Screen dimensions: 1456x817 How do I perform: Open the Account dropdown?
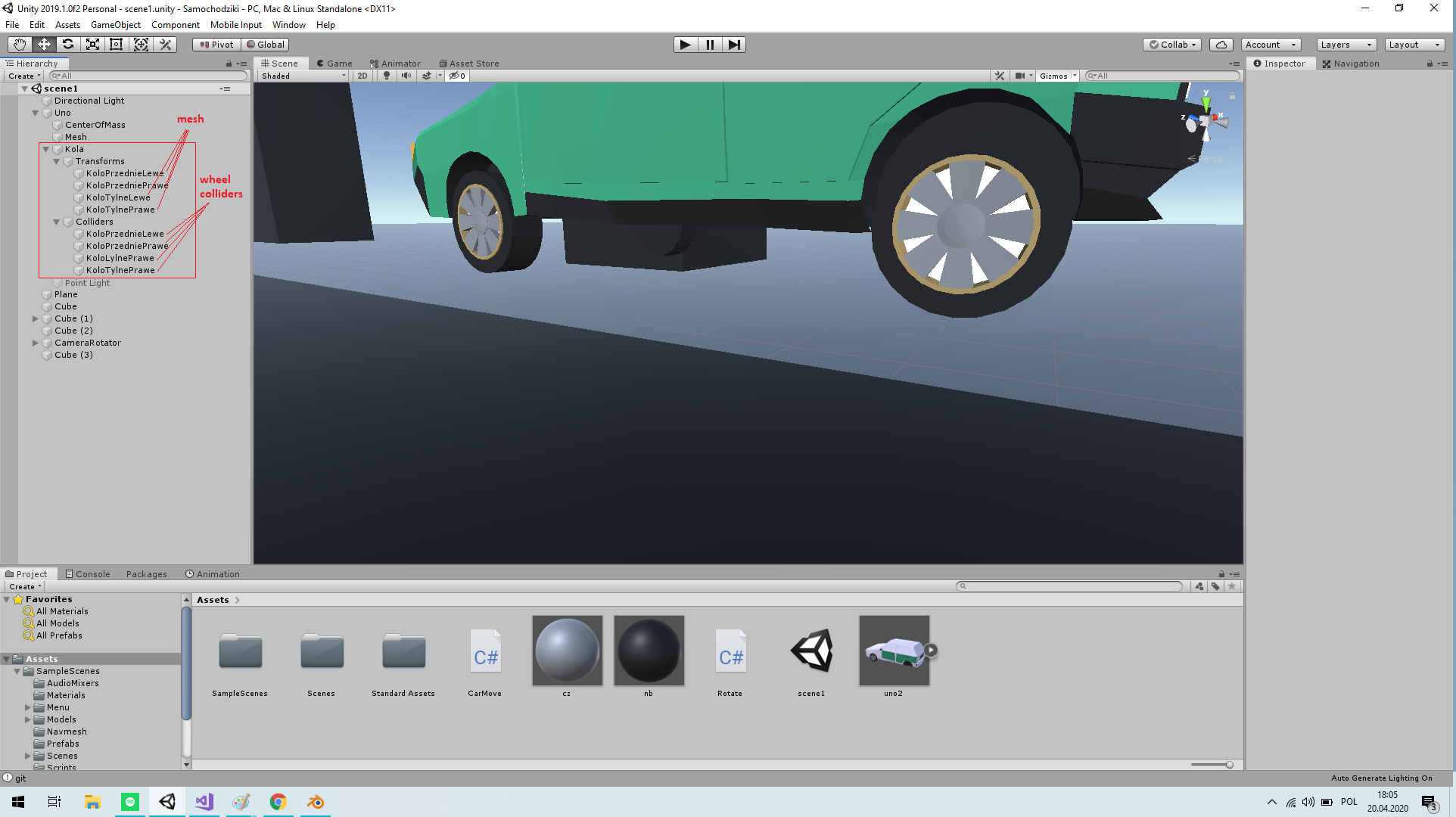click(x=1271, y=45)
